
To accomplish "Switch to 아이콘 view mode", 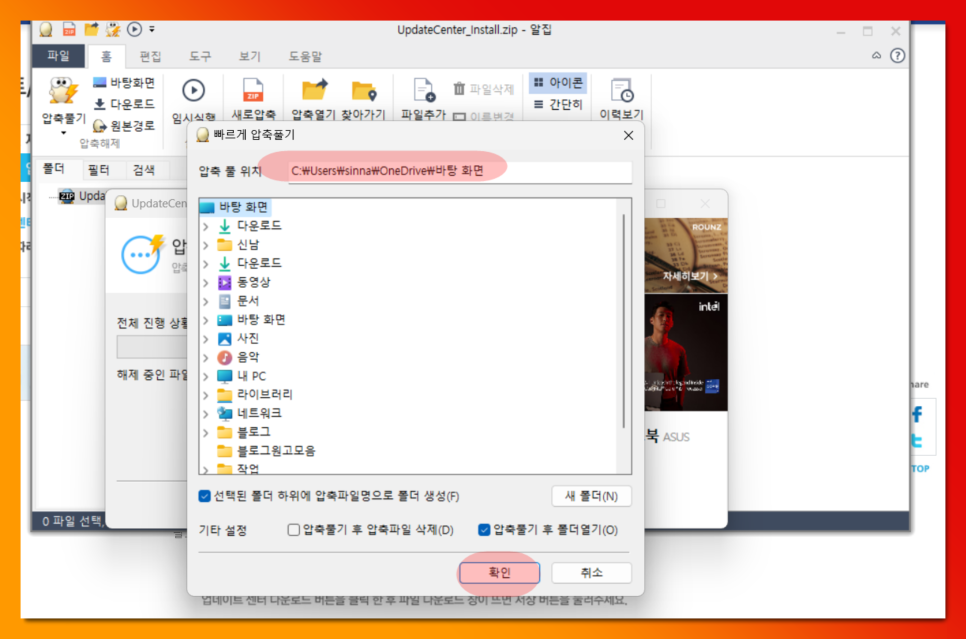I will [x=558, y=83].
